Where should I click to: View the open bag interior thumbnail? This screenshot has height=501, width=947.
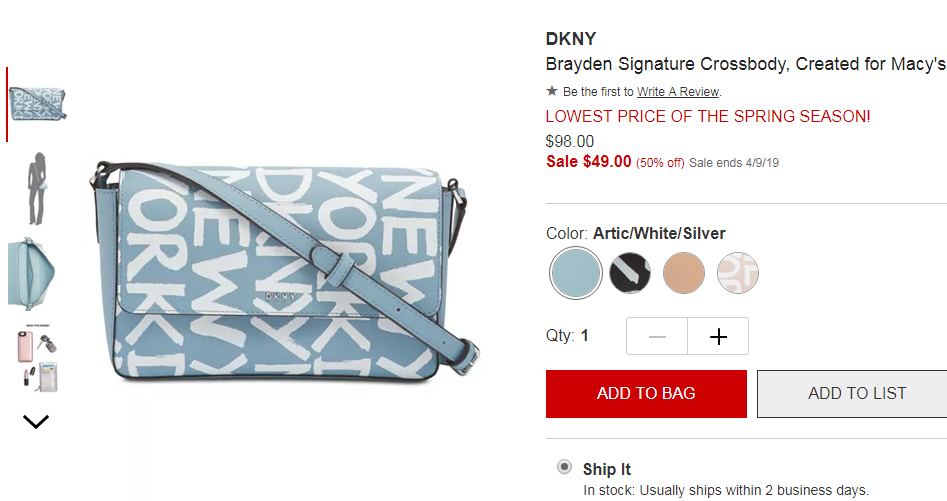click(31, 273)
